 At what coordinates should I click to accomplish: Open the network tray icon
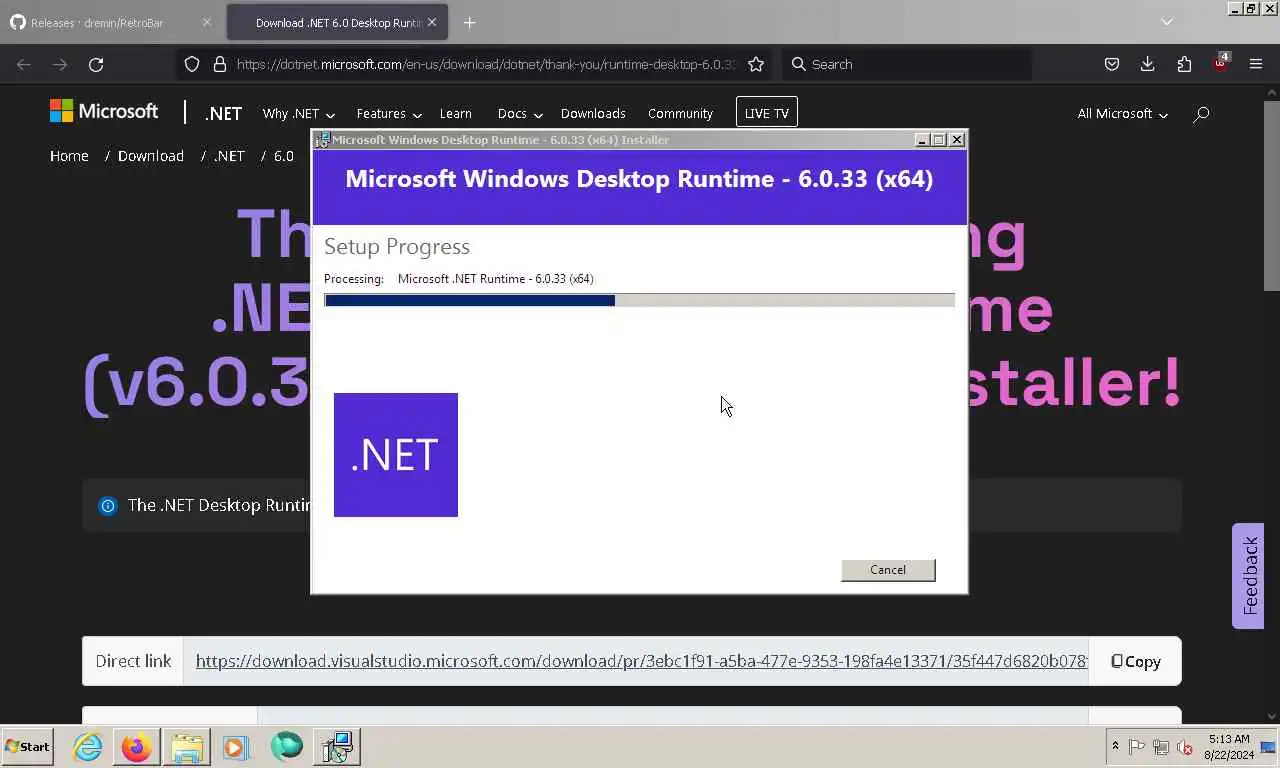pos(1161,747)
